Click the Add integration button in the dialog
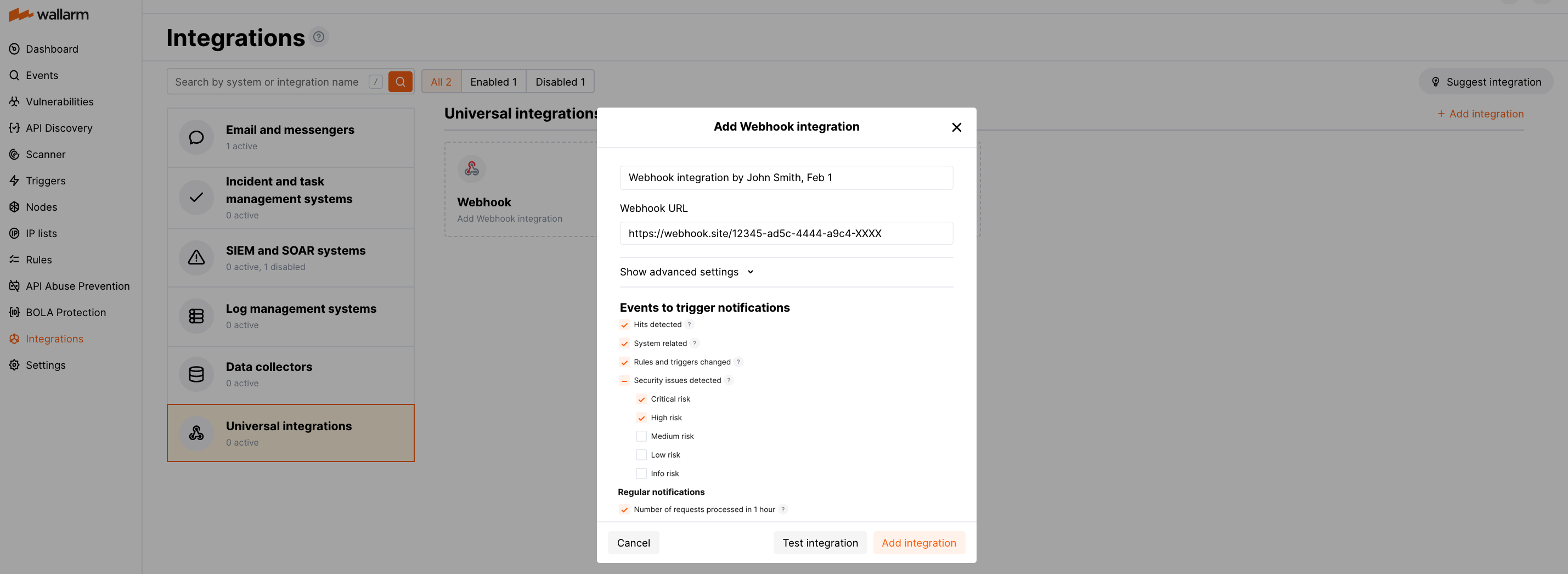The image size is (1568, 574). pos(918,542)
